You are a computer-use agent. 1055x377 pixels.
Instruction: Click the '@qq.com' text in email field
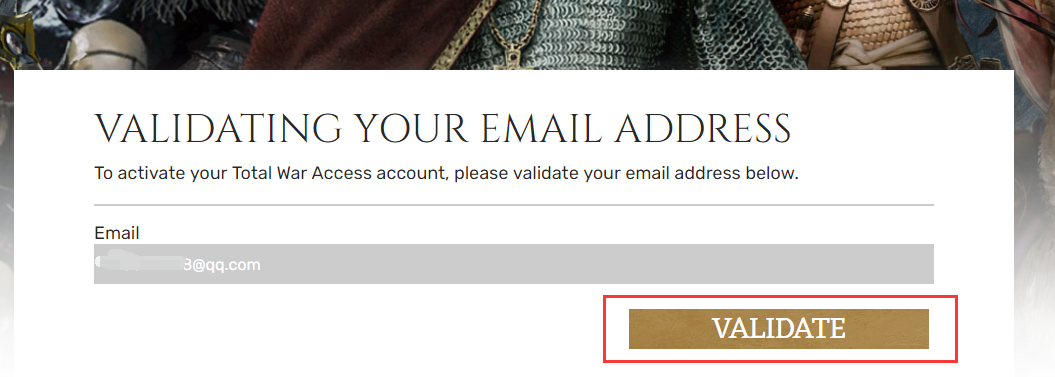227,265
